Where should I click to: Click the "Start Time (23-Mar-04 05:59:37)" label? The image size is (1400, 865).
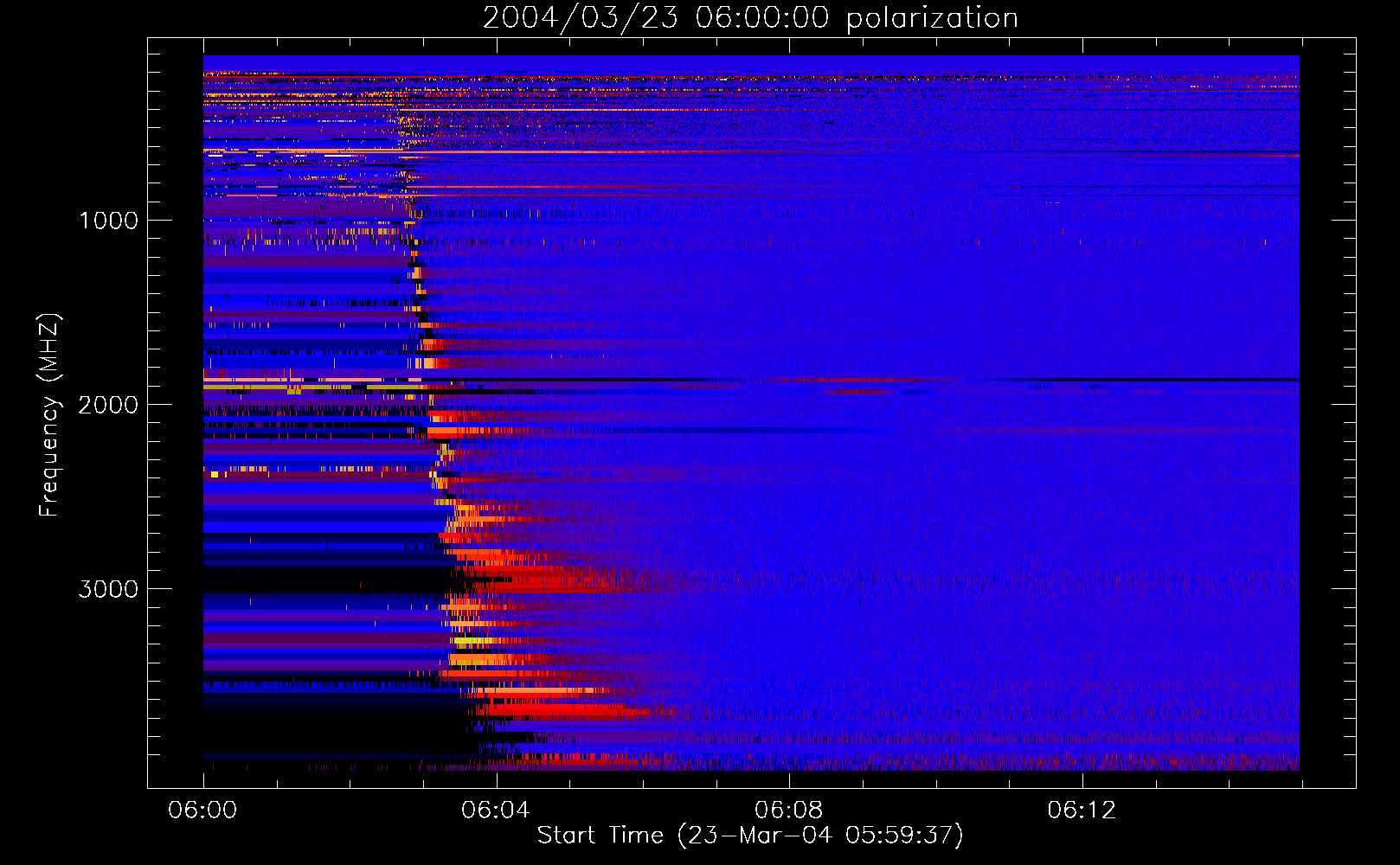(x=750, y=836)
